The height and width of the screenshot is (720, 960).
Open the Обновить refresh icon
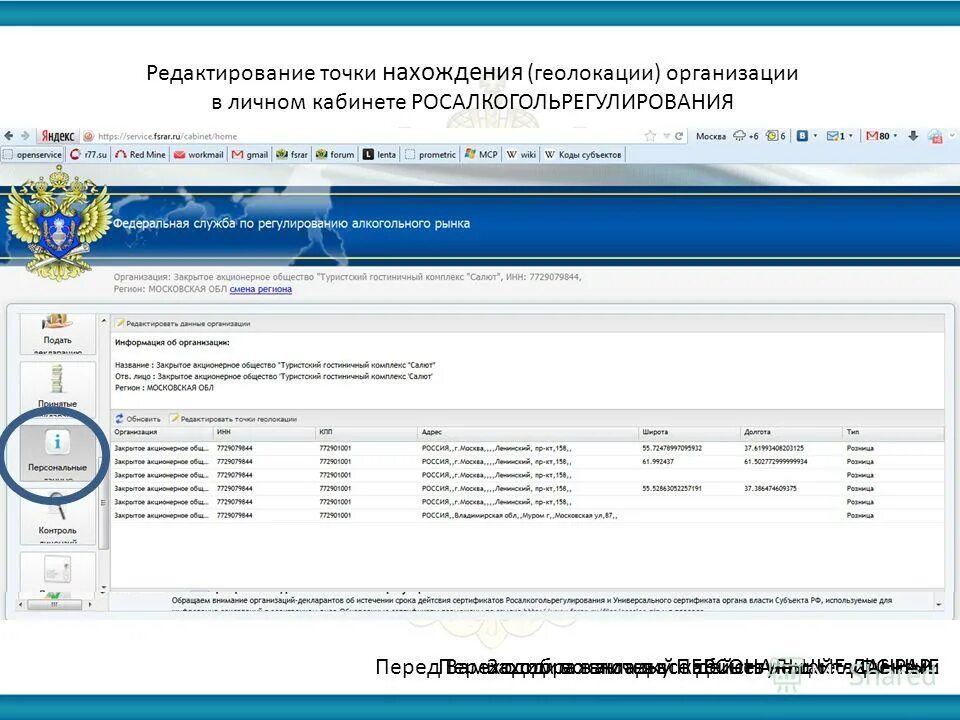point(120,419)
